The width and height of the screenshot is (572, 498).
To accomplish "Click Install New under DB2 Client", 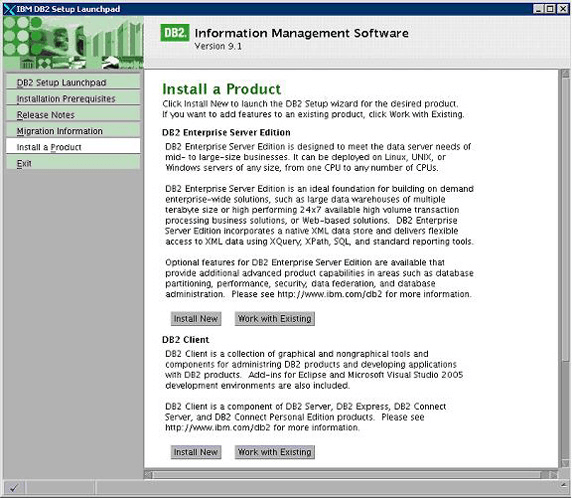I will [x=196, y=452].
